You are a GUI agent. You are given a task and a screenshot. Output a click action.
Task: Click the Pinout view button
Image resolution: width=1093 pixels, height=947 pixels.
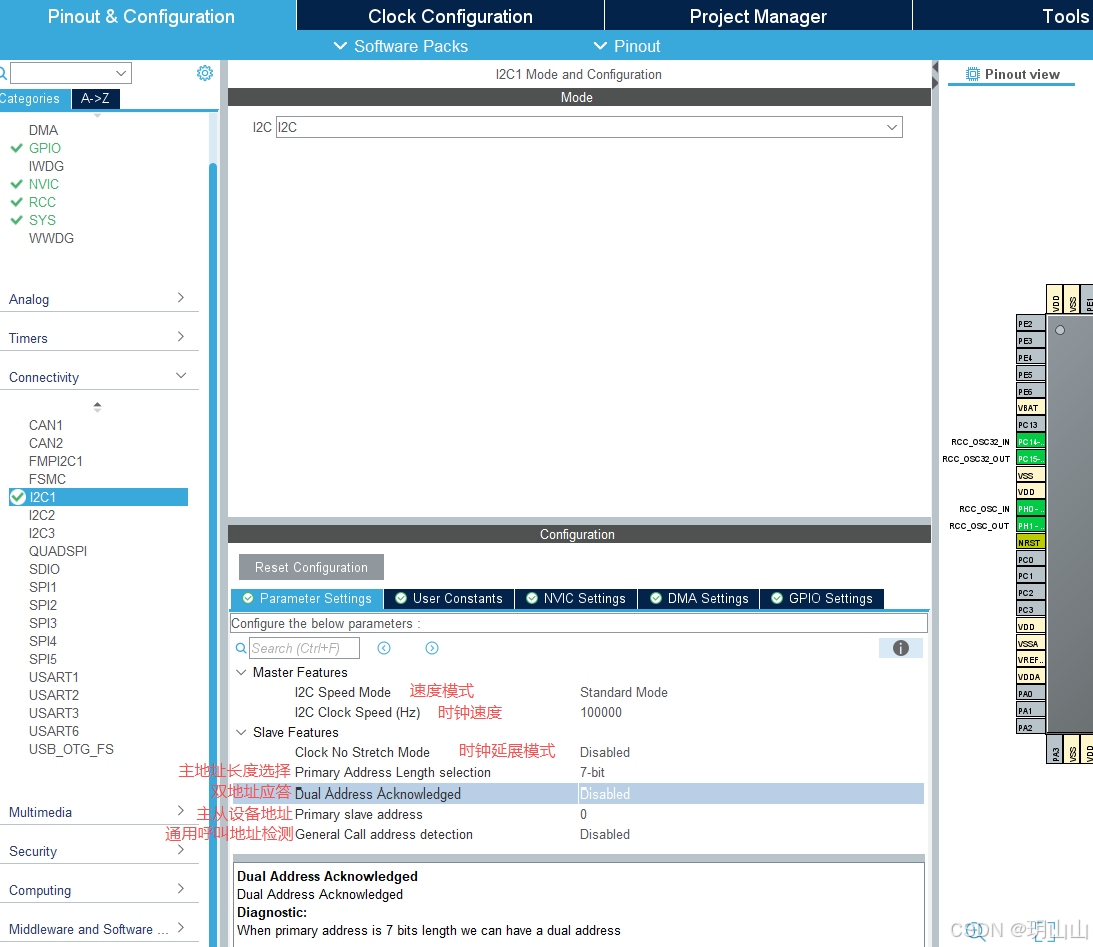[1012, 74]
